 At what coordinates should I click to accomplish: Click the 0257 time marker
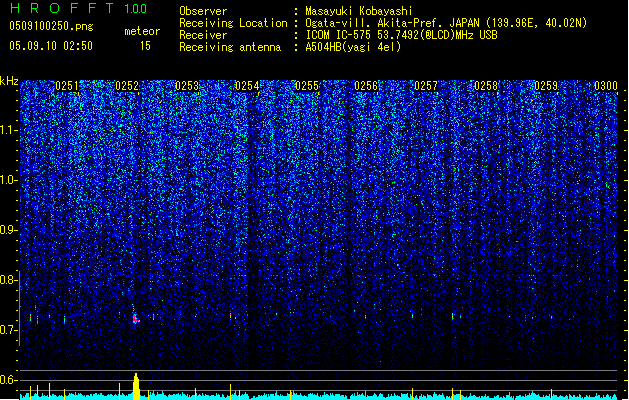[426, 86]
